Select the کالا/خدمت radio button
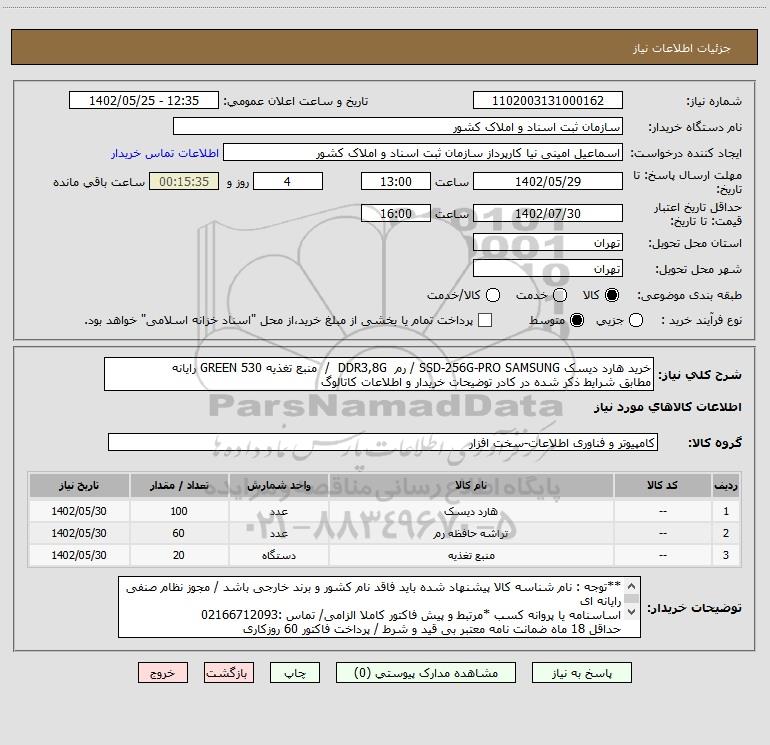The height and width of the screenshot is (745, 770). click(493, 295)
